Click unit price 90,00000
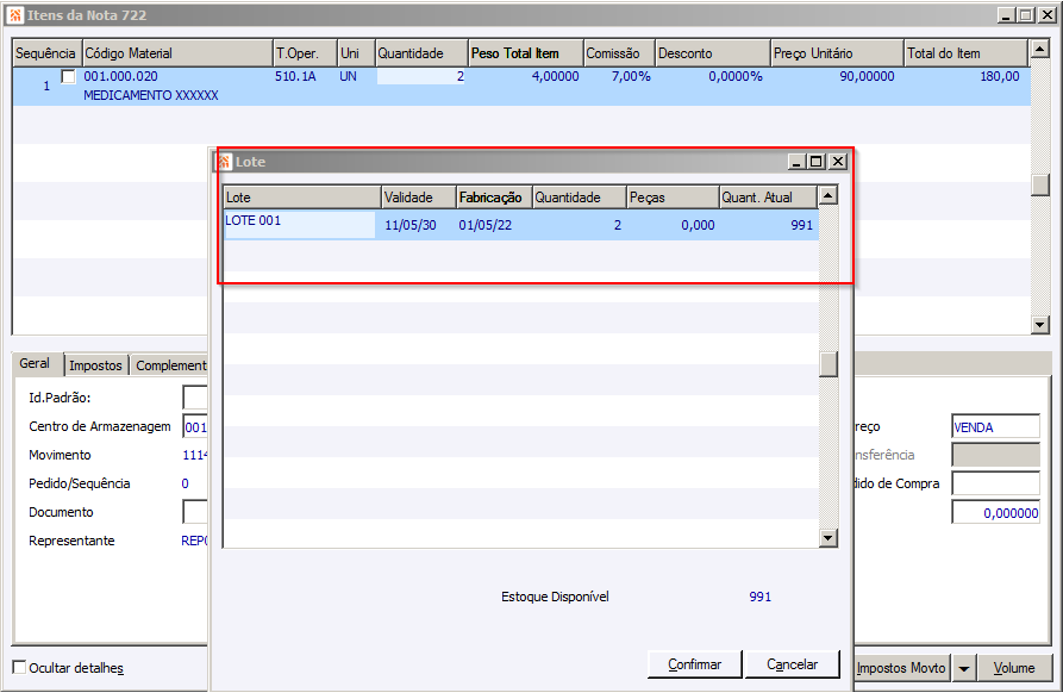1064x693 pixels. (867, 77)
